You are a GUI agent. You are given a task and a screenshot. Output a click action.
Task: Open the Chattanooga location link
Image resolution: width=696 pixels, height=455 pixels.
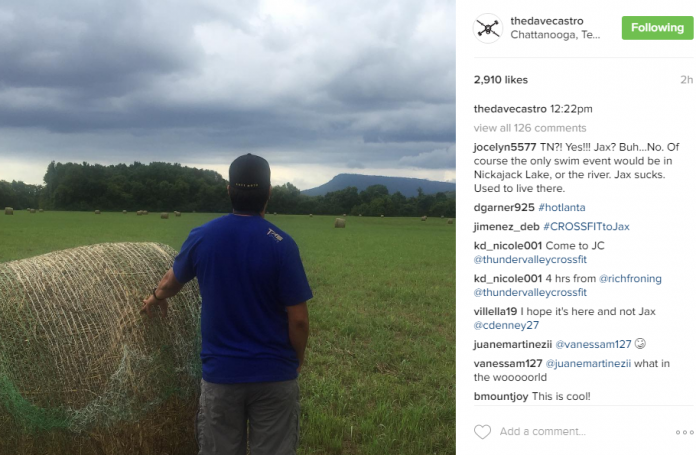(x=555, y=35)
